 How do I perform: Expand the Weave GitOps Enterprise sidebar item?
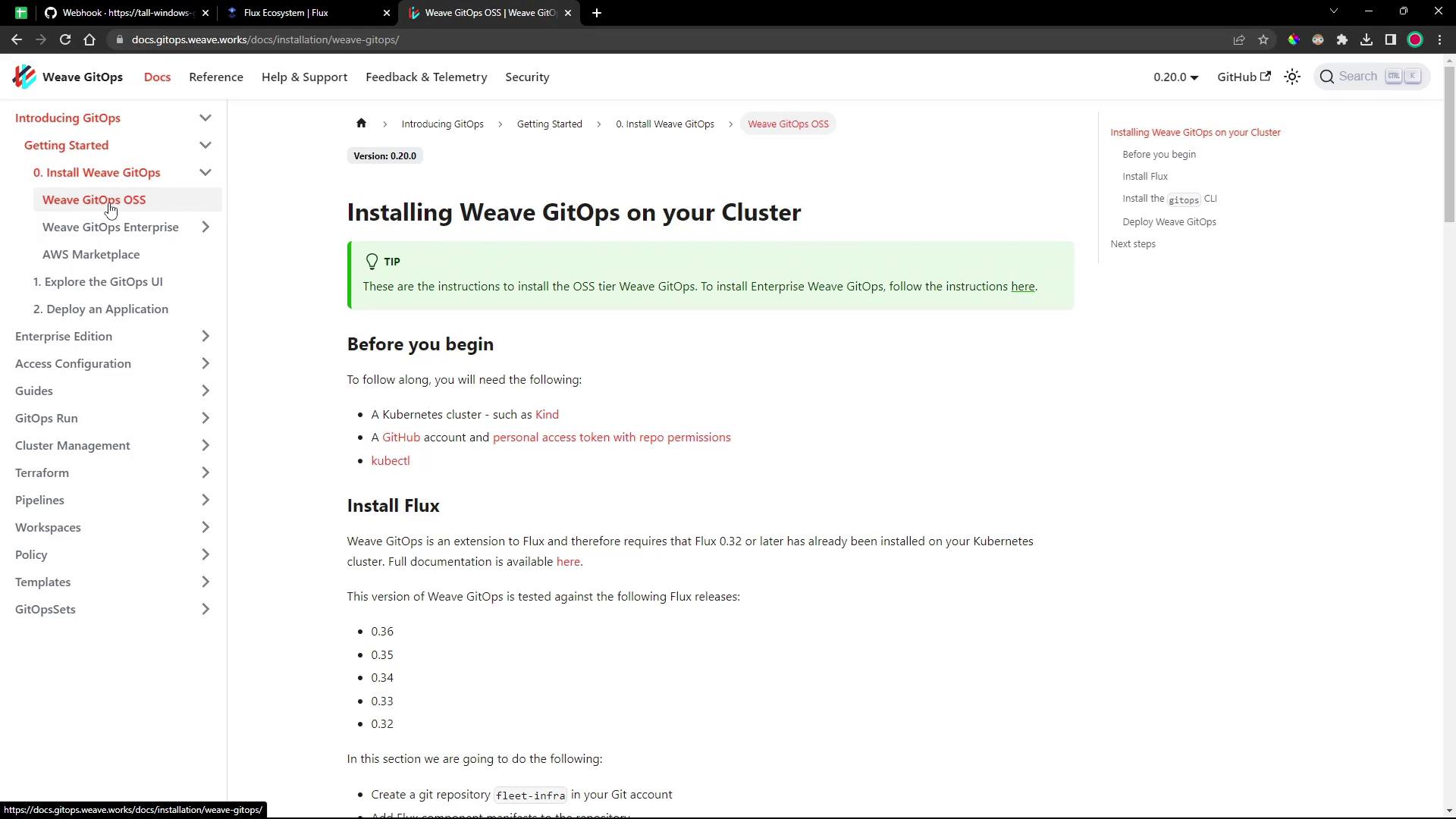pos(206,227)
